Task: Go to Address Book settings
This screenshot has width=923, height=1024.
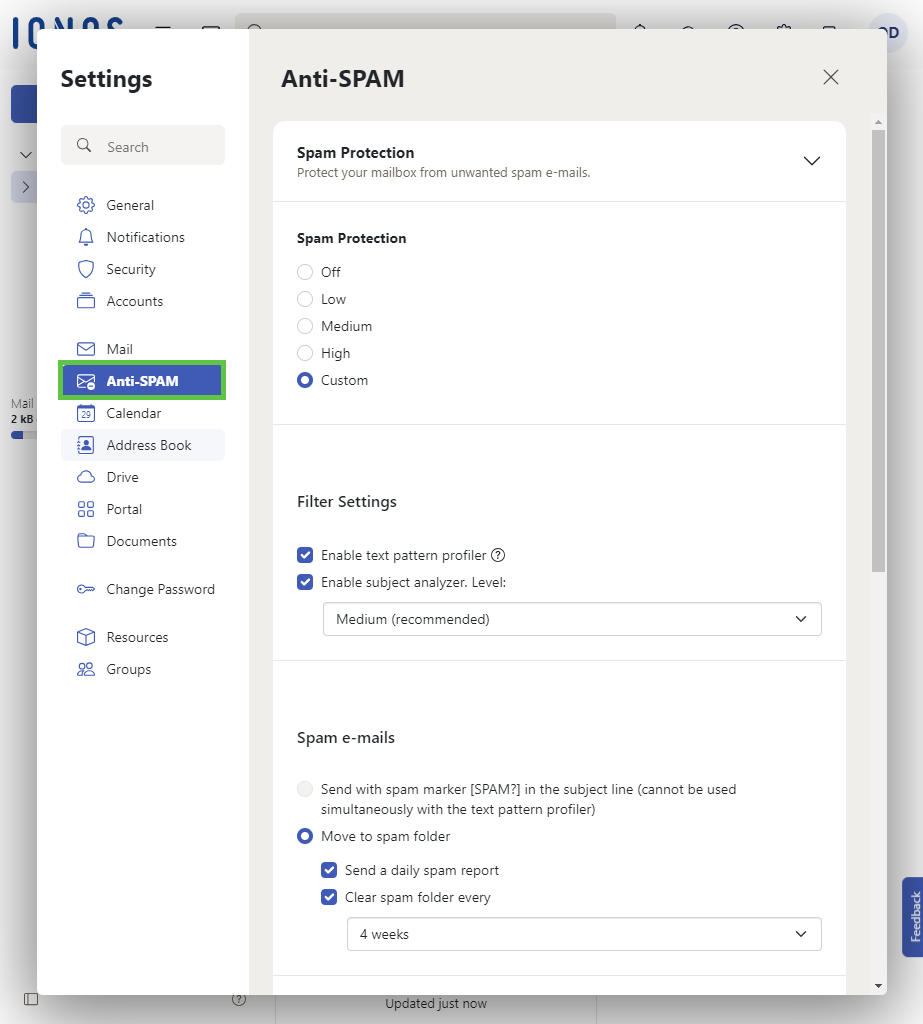Action: 148,445
